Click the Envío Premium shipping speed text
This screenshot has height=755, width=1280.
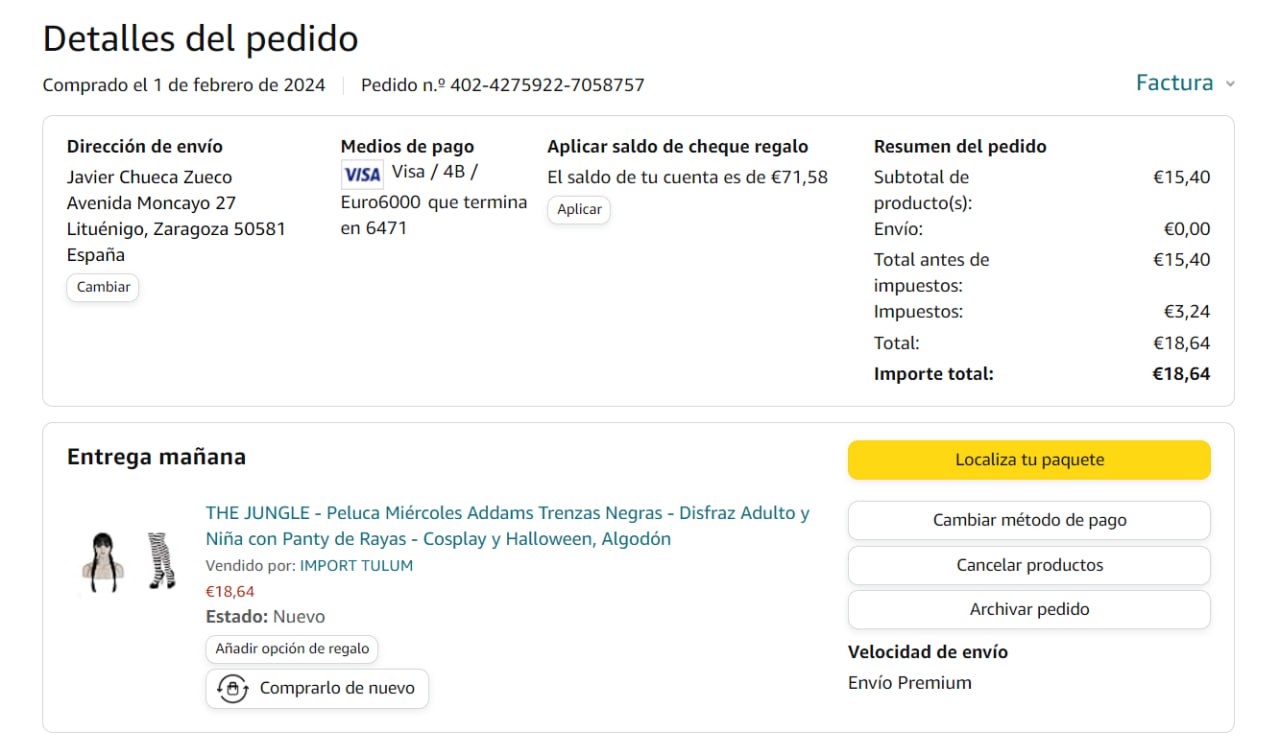909,683
